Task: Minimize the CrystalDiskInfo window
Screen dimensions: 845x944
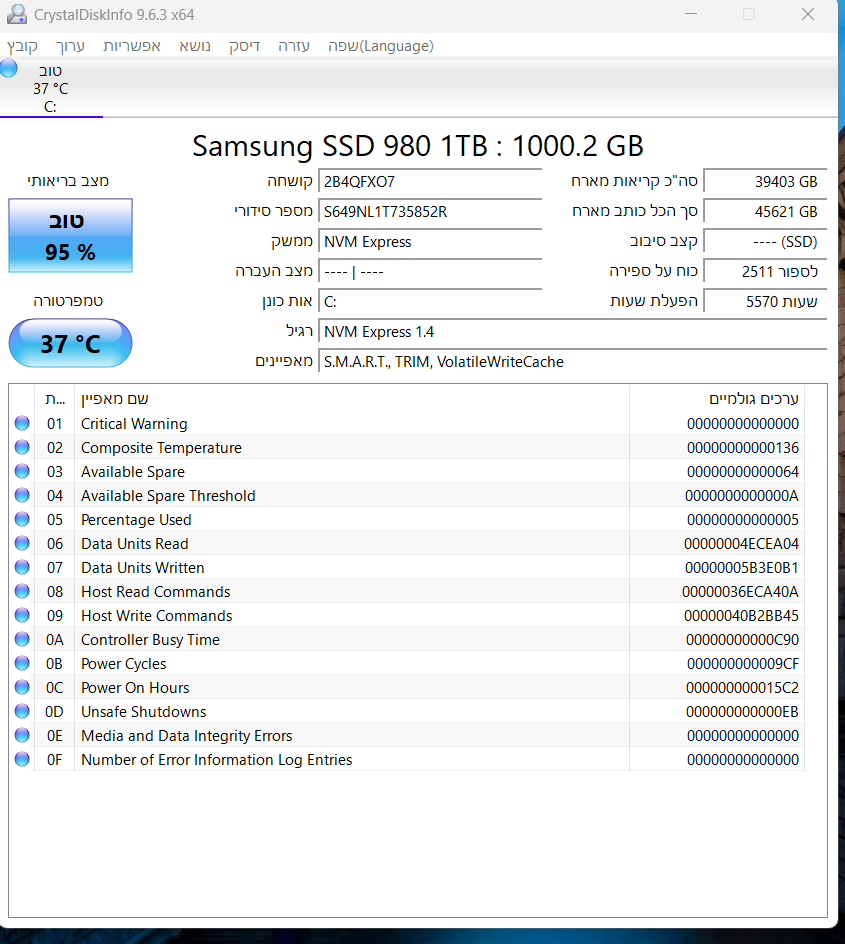Action: [x=691, y=14]
